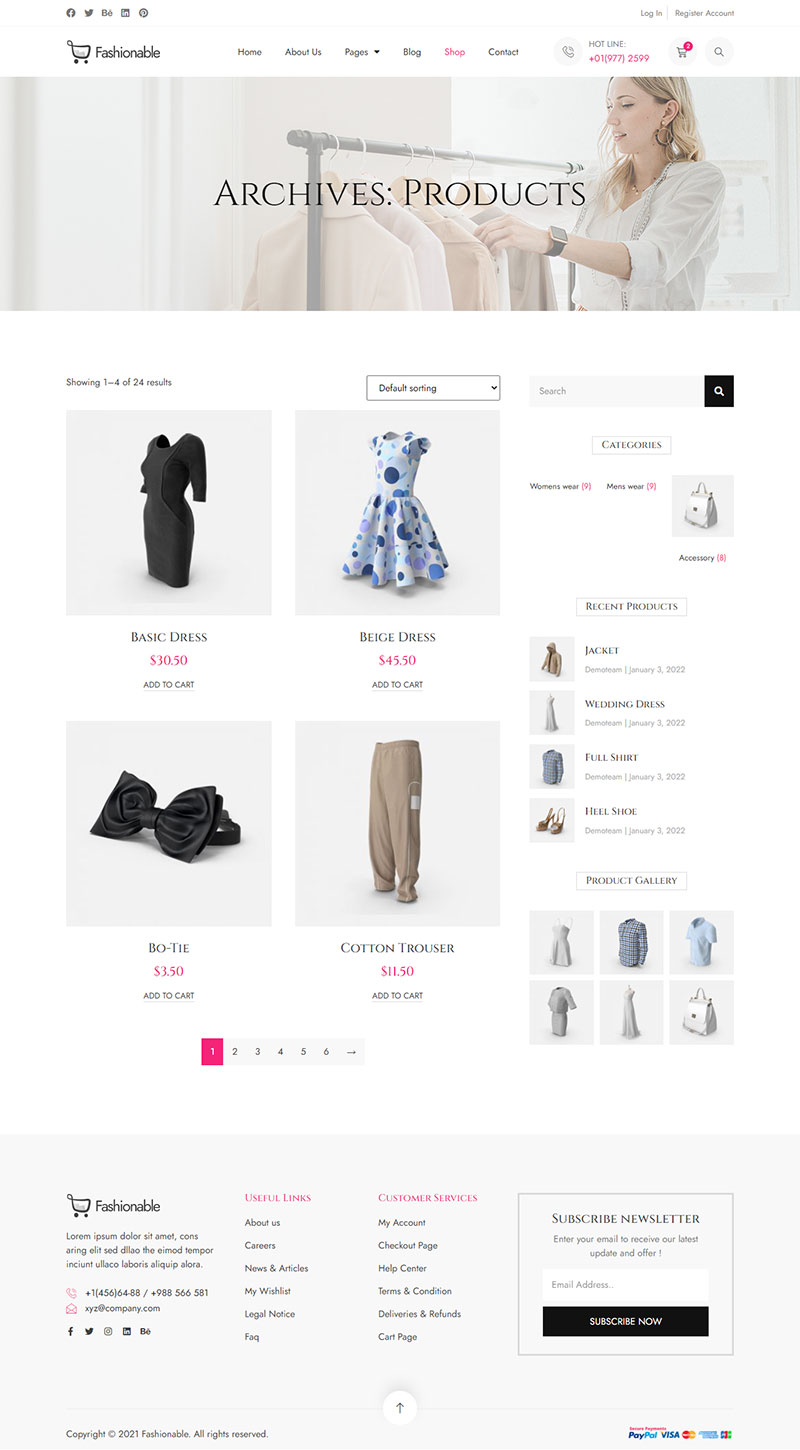
Task: Click the Pinterest icon in top bar
Action: [x=144, y=13]
